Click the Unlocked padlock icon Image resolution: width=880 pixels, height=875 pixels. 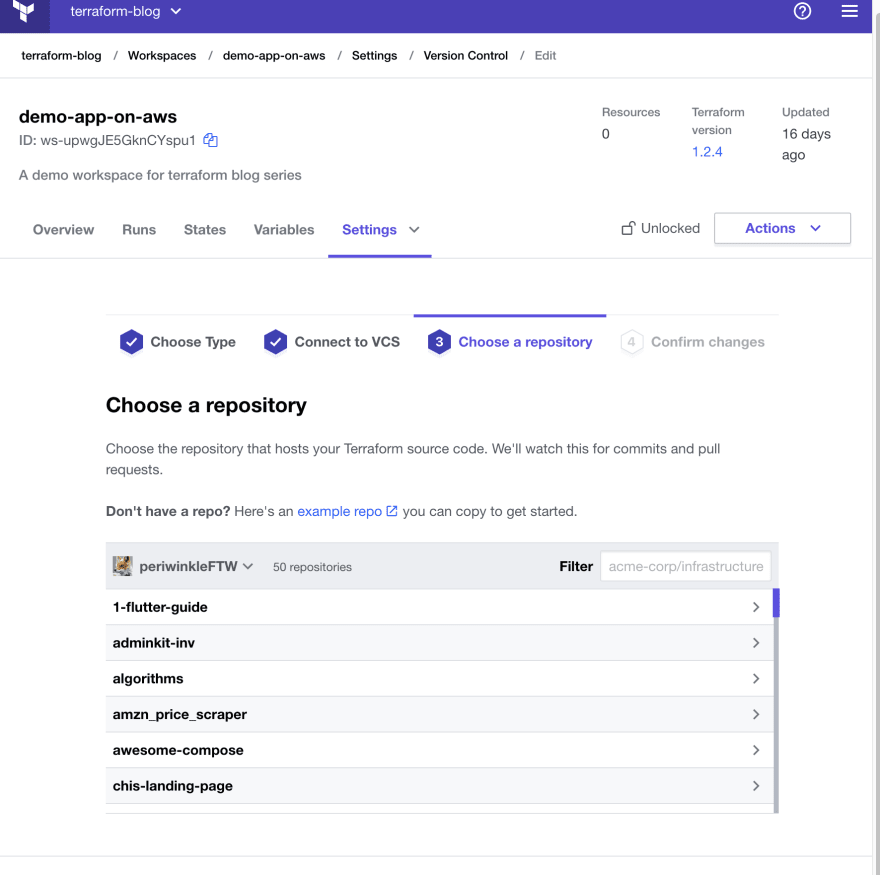[x=628, y=228]
